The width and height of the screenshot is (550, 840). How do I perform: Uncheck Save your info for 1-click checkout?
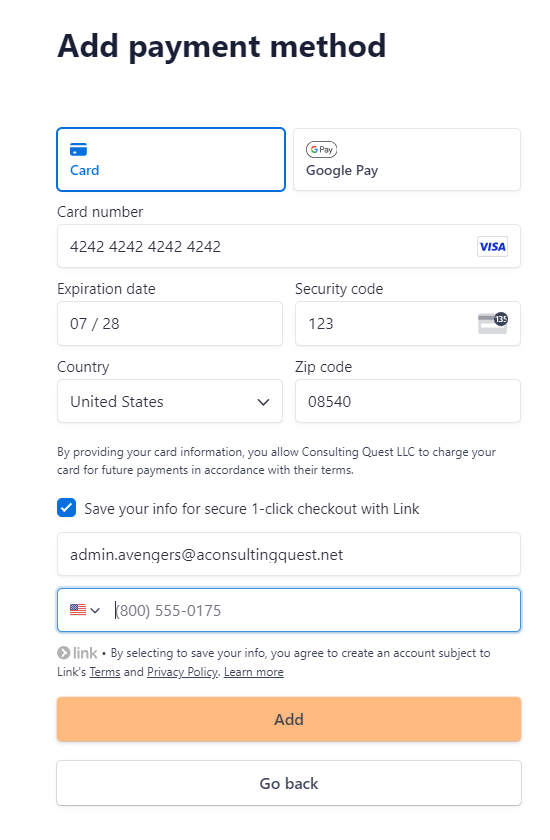coord(66,508)
